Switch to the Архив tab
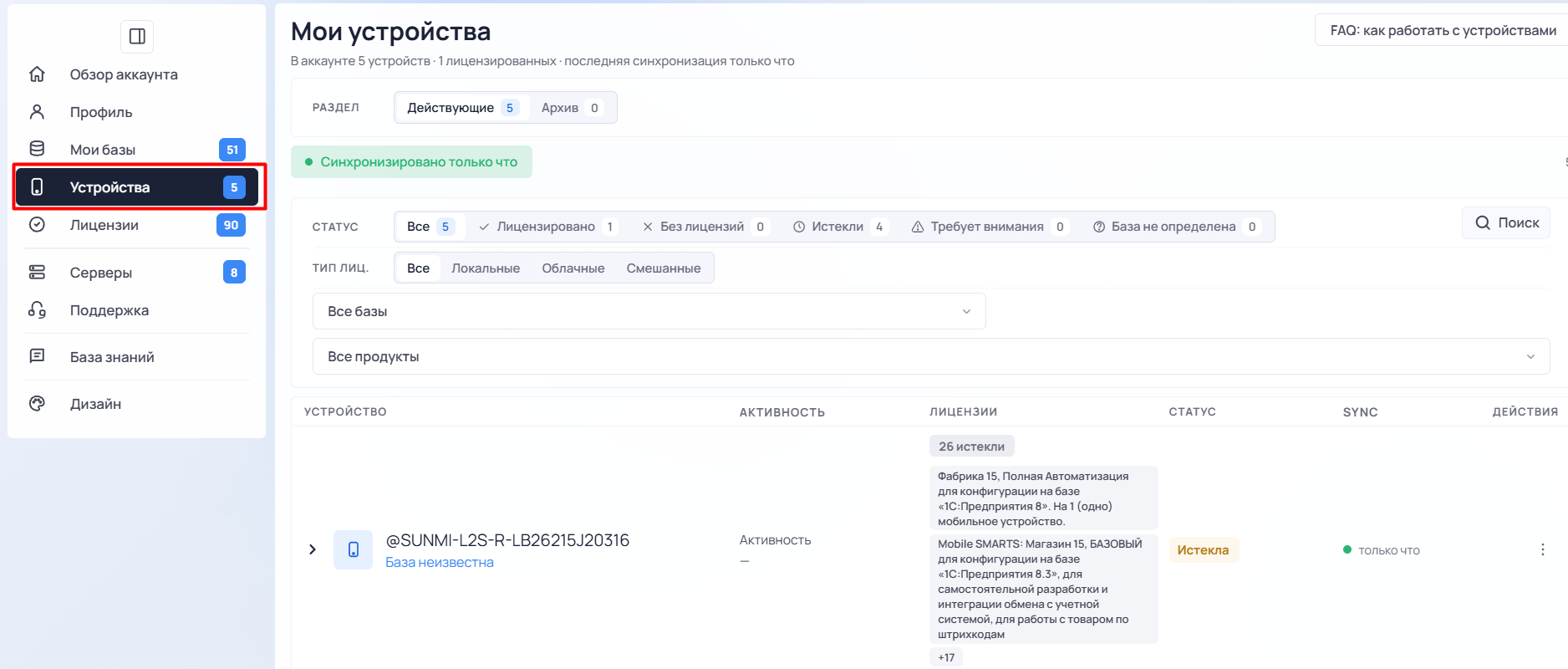The image size is (1568, 669). click(x=572, y=108)
